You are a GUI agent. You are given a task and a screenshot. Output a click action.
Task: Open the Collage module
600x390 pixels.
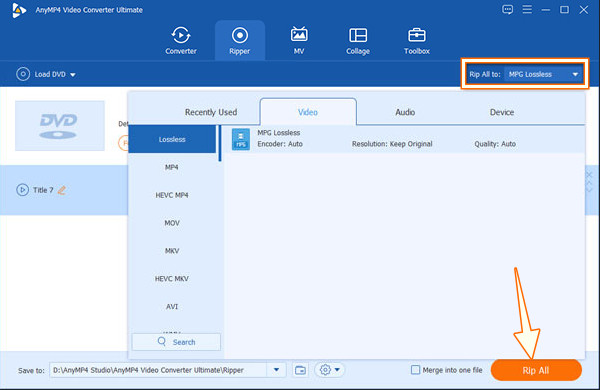358,41
